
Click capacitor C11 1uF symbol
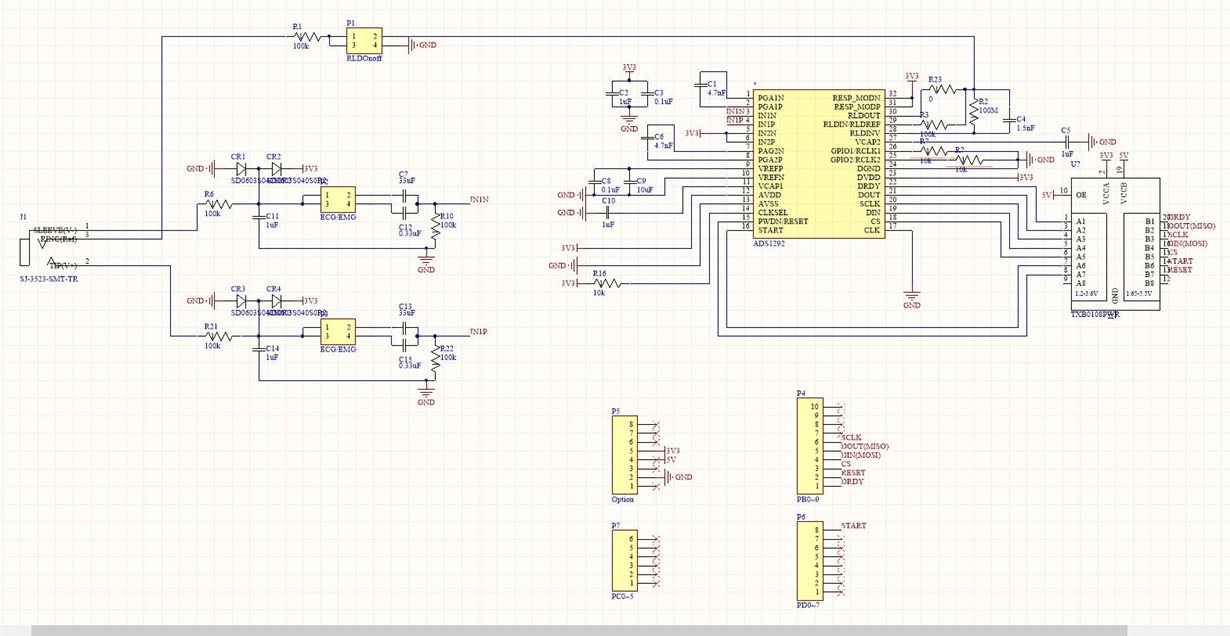[x=258, y=219]
